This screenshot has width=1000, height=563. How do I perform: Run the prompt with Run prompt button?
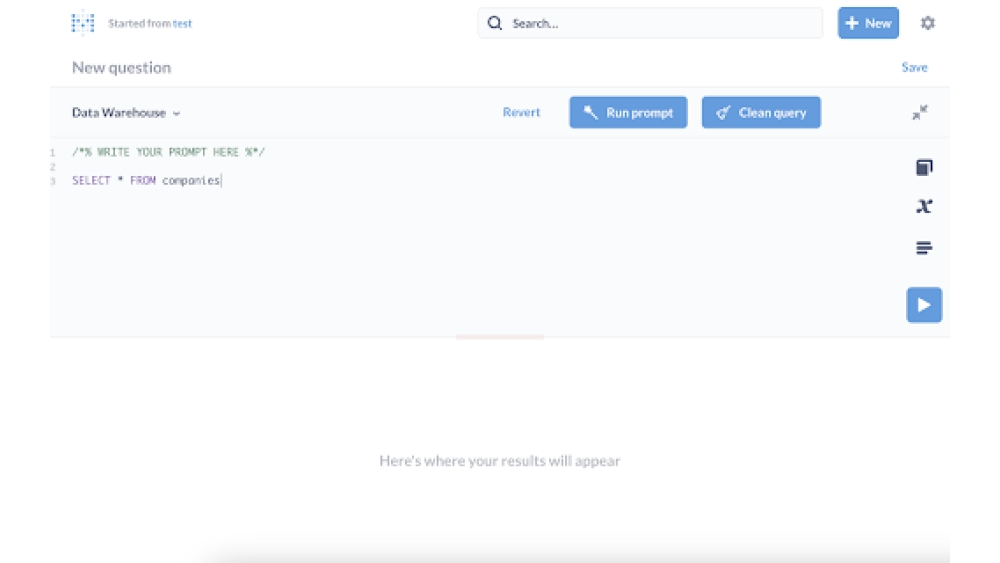click(628, 113)
